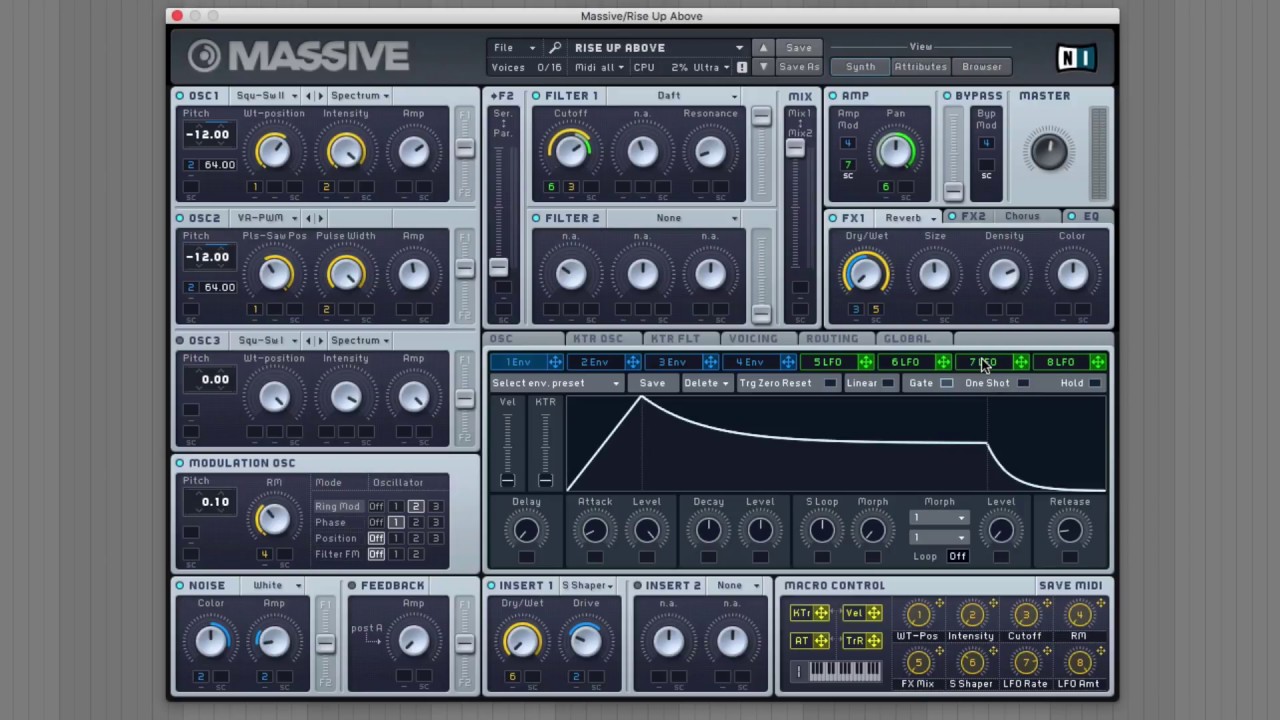The width and height of the screenshot is (1280, 720).
Task: Grab the 5 LFO modulation crosshair handle
Action: (866, 362)
